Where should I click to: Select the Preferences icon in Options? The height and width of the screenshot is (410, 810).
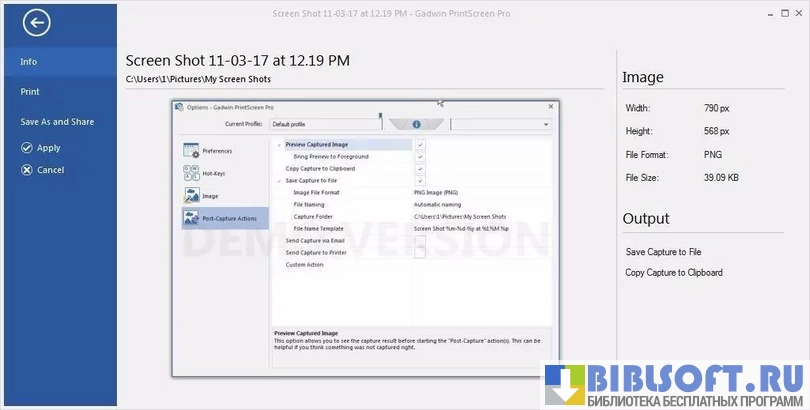[191, 150]
